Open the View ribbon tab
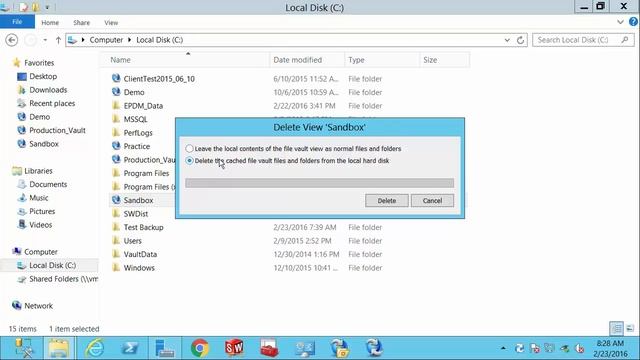Screen dimensions: 640x360 111,23
